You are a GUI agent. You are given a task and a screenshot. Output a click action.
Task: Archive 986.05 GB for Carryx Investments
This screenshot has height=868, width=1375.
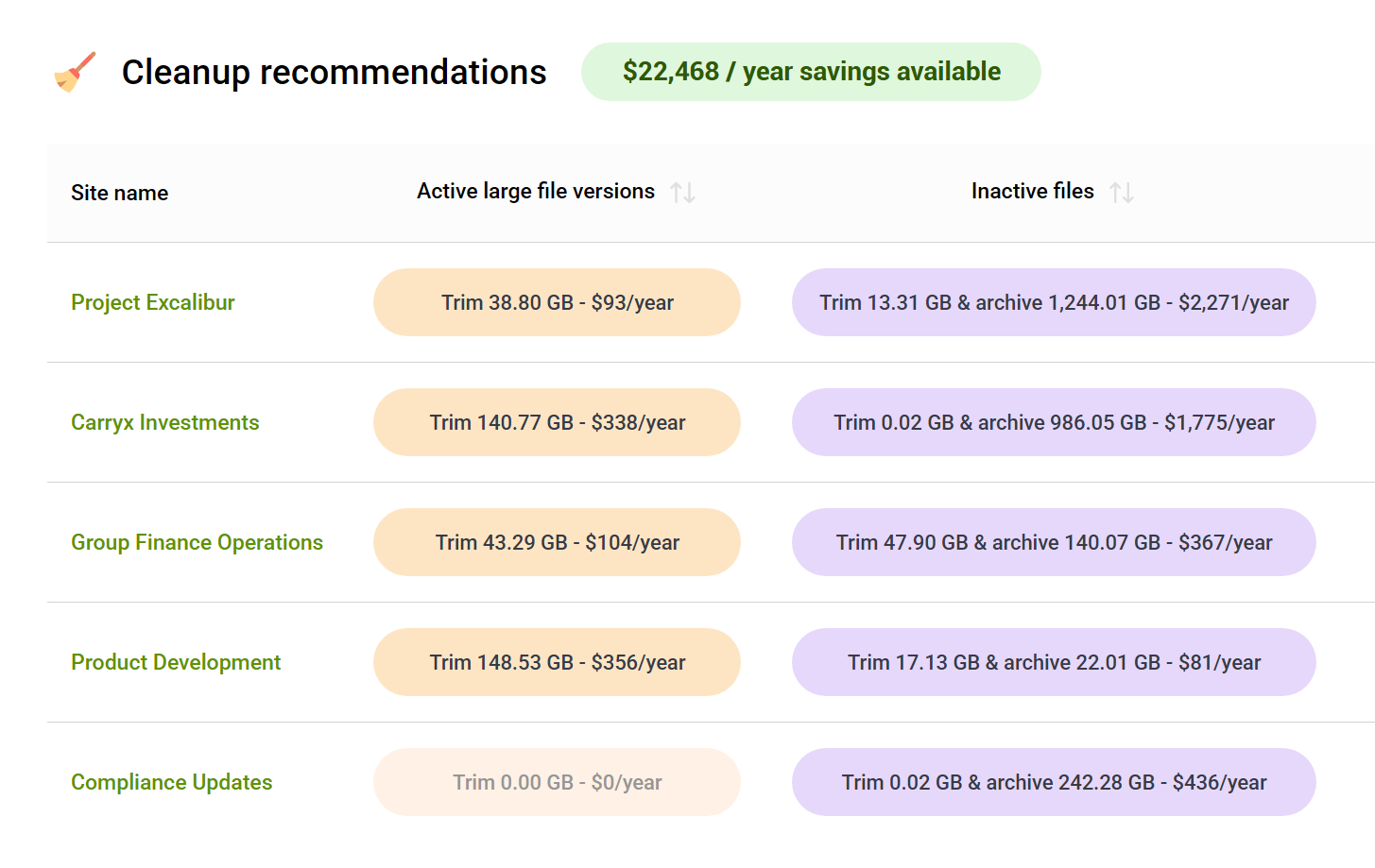pos(1054,422)
